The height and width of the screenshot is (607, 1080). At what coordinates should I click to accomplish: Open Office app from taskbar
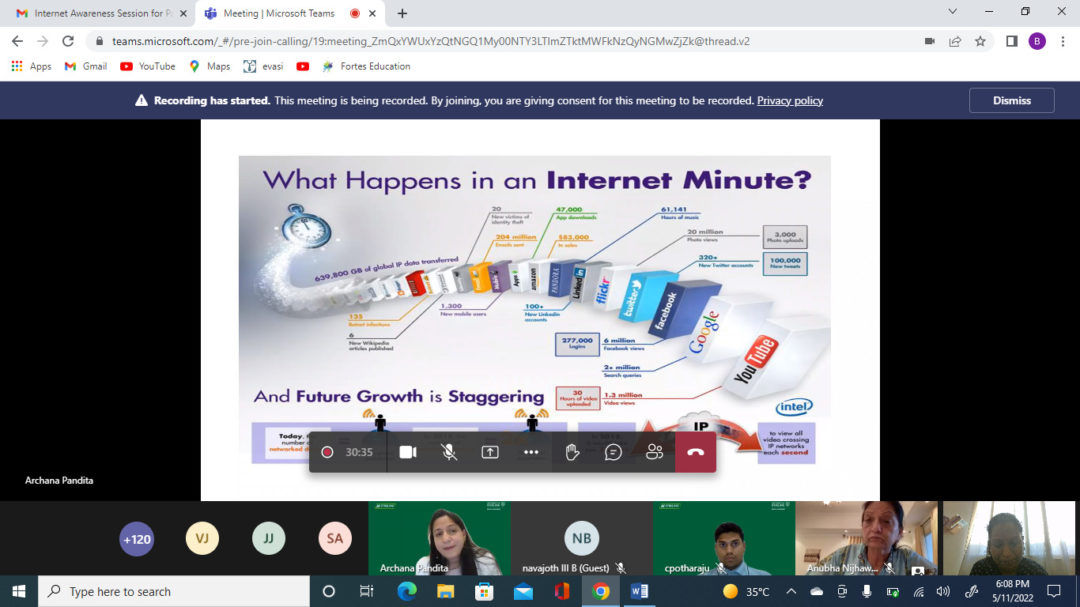coord(562,591)
